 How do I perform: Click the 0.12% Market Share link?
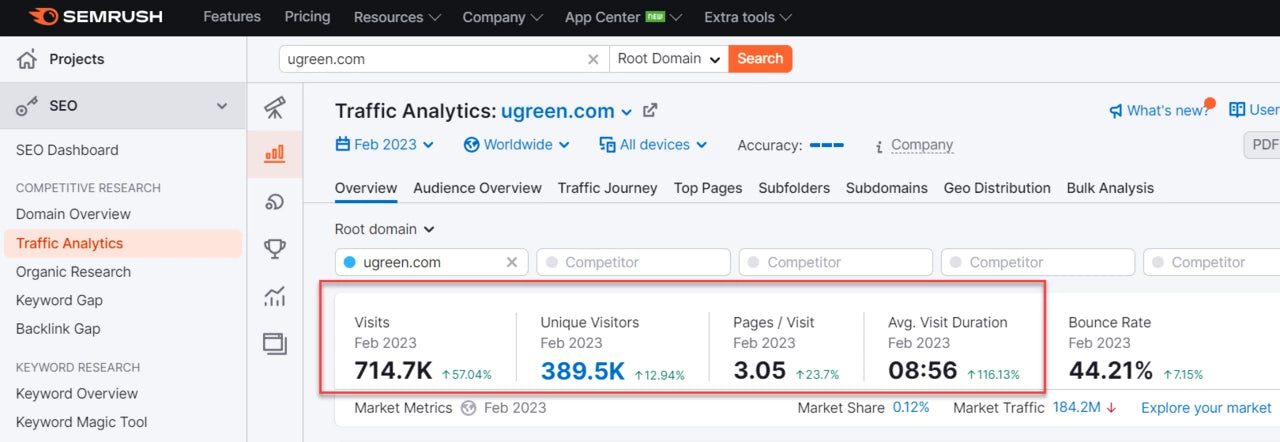point(911,408)
